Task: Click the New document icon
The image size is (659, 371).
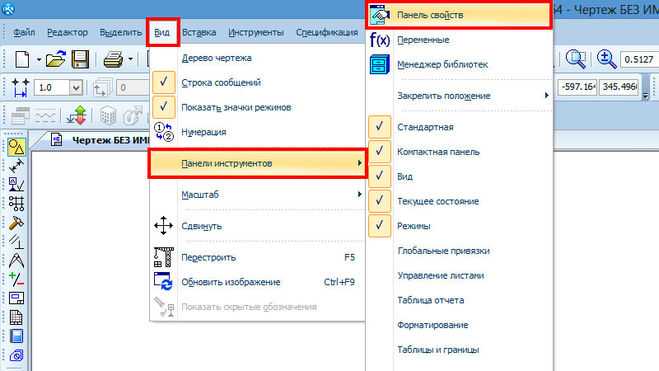Action: 22,59
